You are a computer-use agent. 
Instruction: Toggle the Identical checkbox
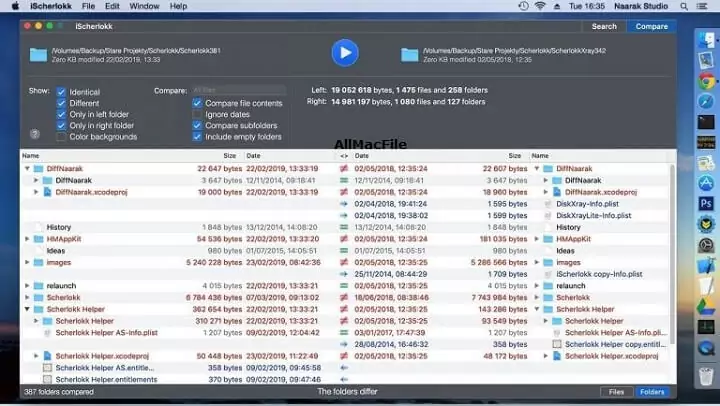pos(61,92)
